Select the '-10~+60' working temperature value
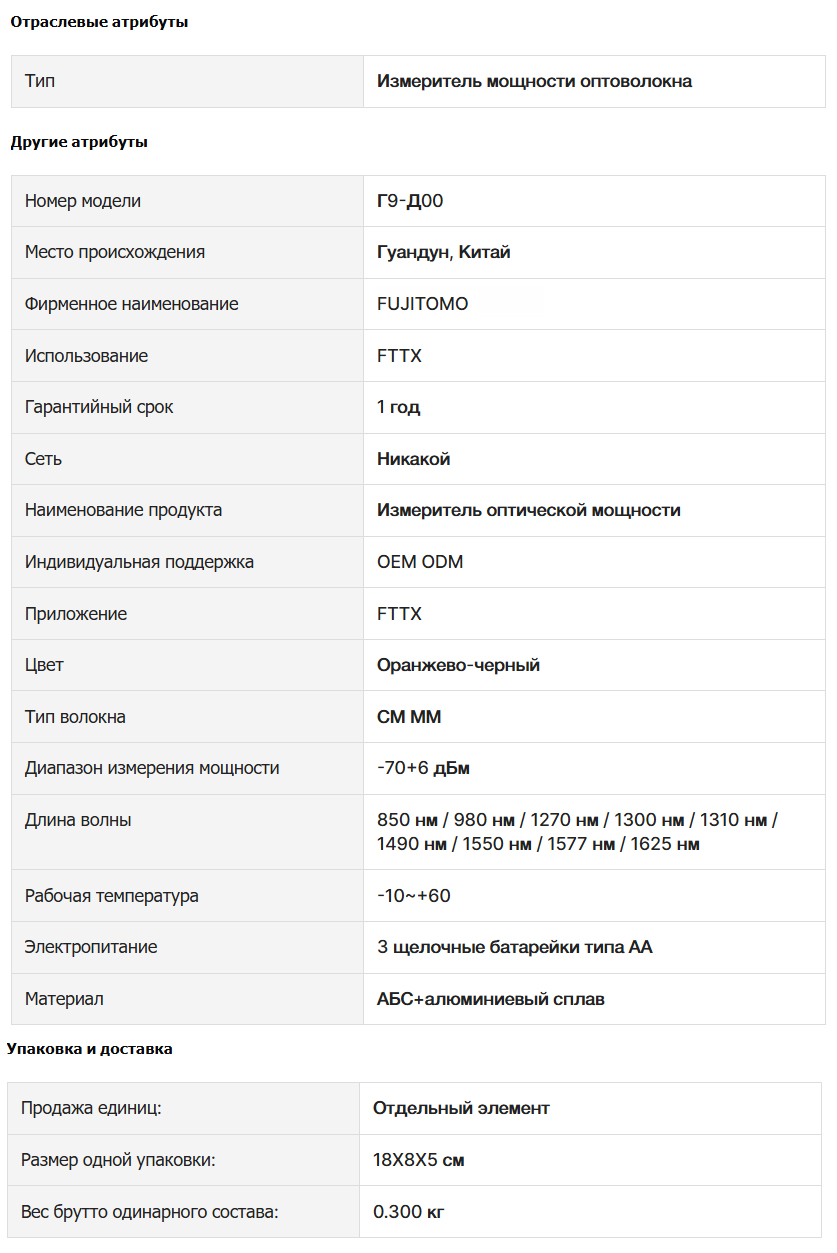837x1253 pixels. 414,896
